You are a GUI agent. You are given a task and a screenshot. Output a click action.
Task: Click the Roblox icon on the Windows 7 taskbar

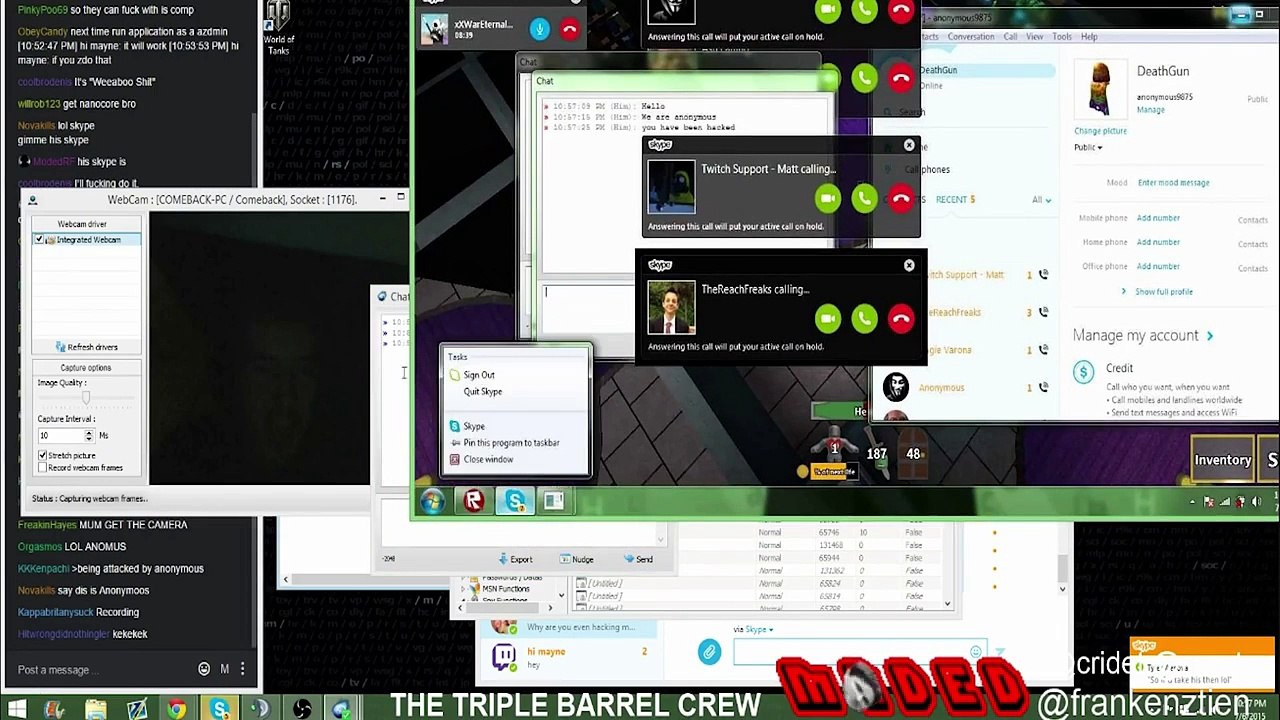click(x=474, y=501)
